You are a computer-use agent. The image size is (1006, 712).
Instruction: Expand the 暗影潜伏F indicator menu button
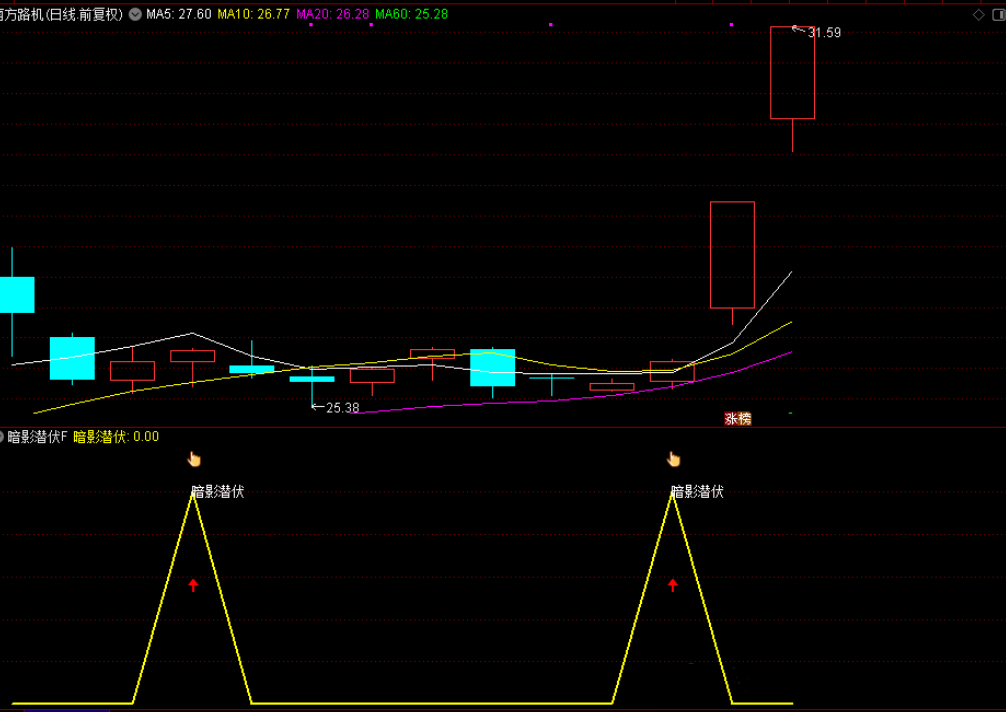[3, 437]
